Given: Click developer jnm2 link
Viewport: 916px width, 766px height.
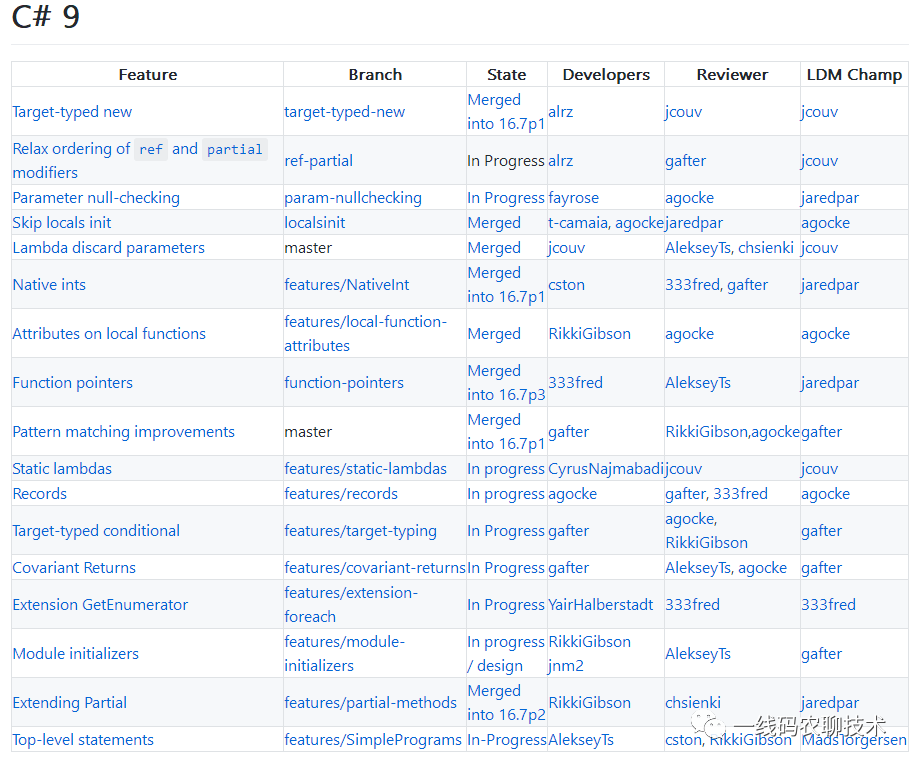Looking at the screenshot, I should click(565, 666).
